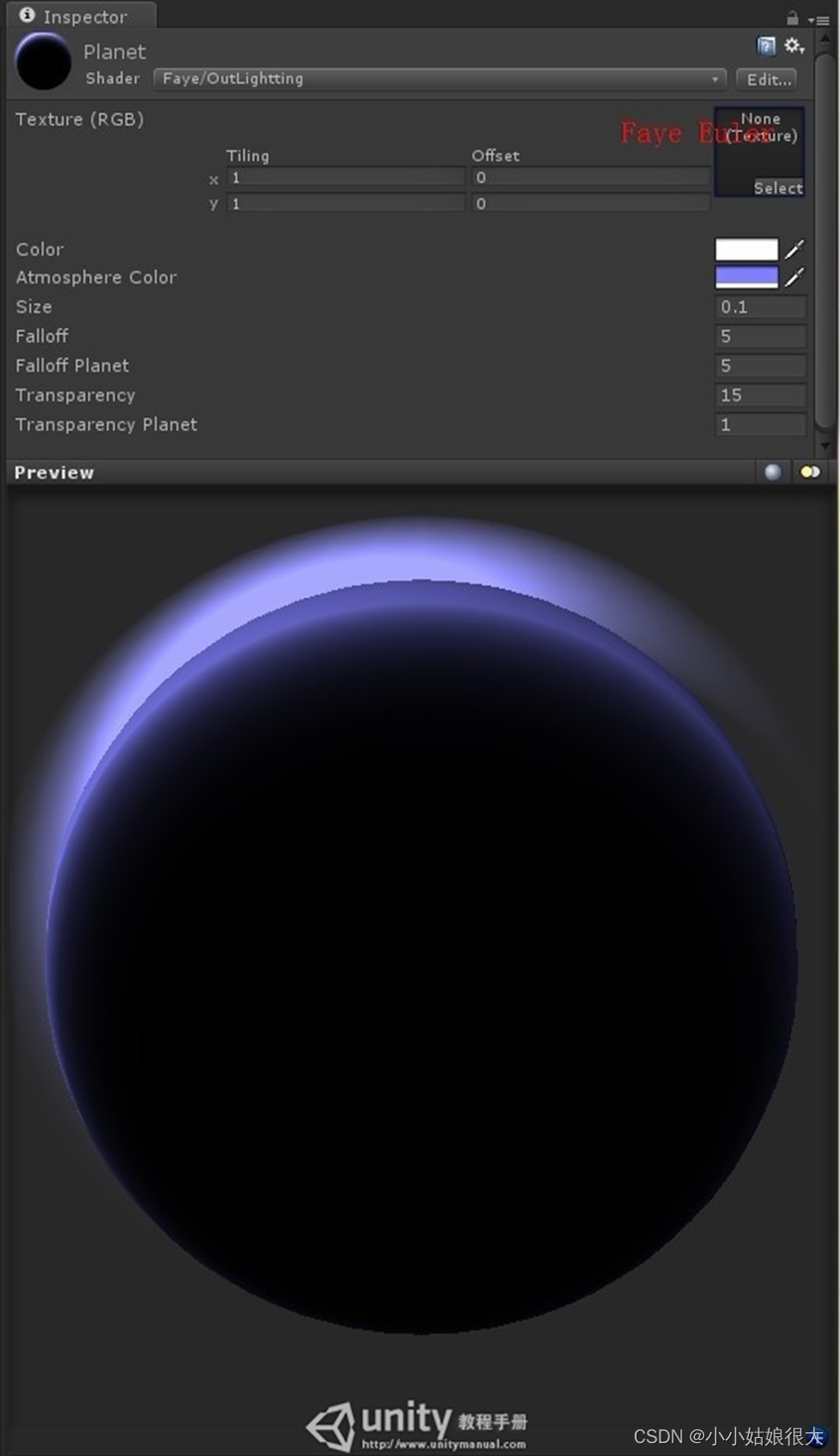Click the material help book icon

point(767,46)
